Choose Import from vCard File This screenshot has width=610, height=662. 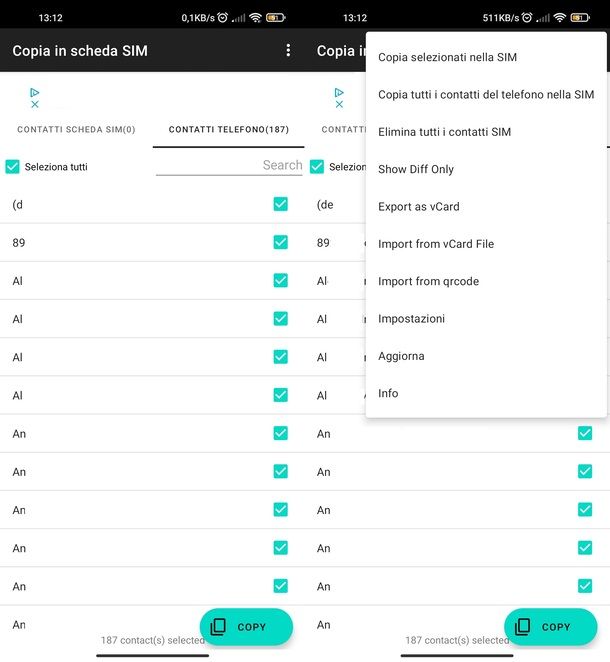coord(436,244)
